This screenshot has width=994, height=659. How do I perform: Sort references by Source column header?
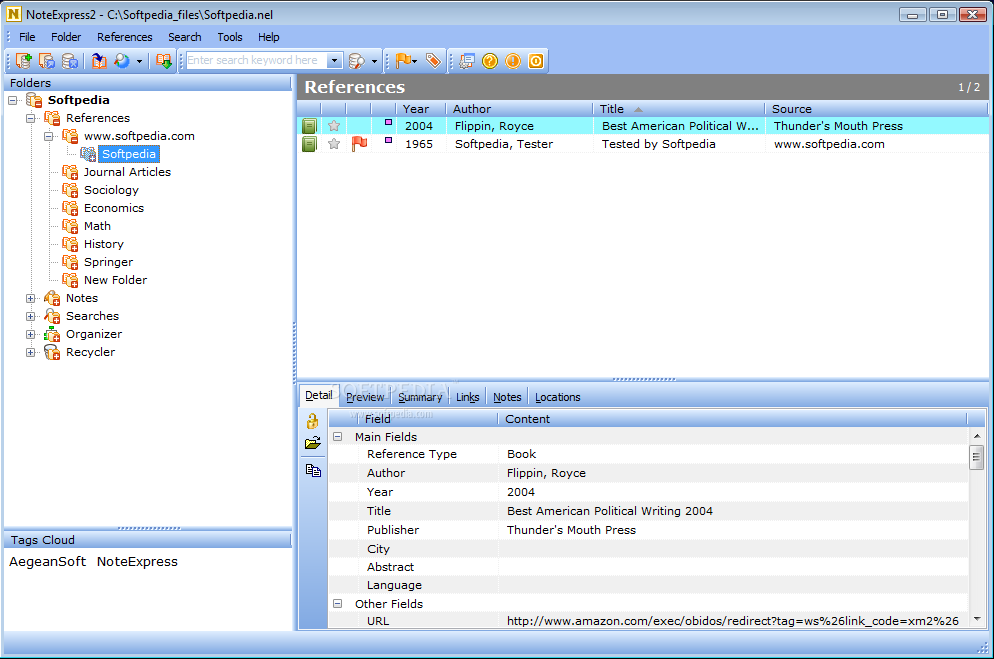pyautogui.click(x=877, y=109)
